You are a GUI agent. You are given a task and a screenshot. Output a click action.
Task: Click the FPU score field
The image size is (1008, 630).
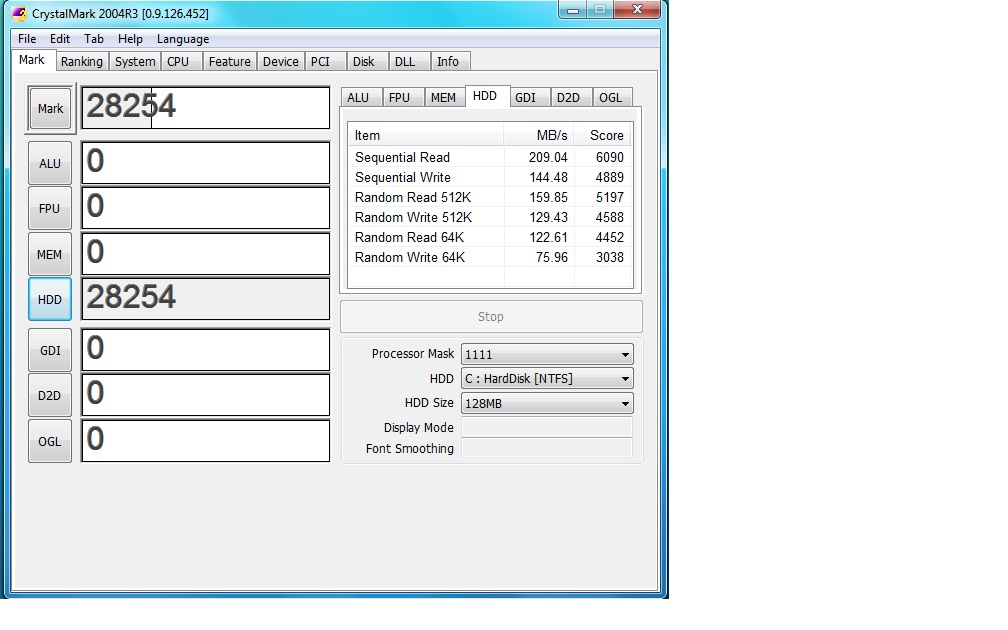click(x=206, y=208)
